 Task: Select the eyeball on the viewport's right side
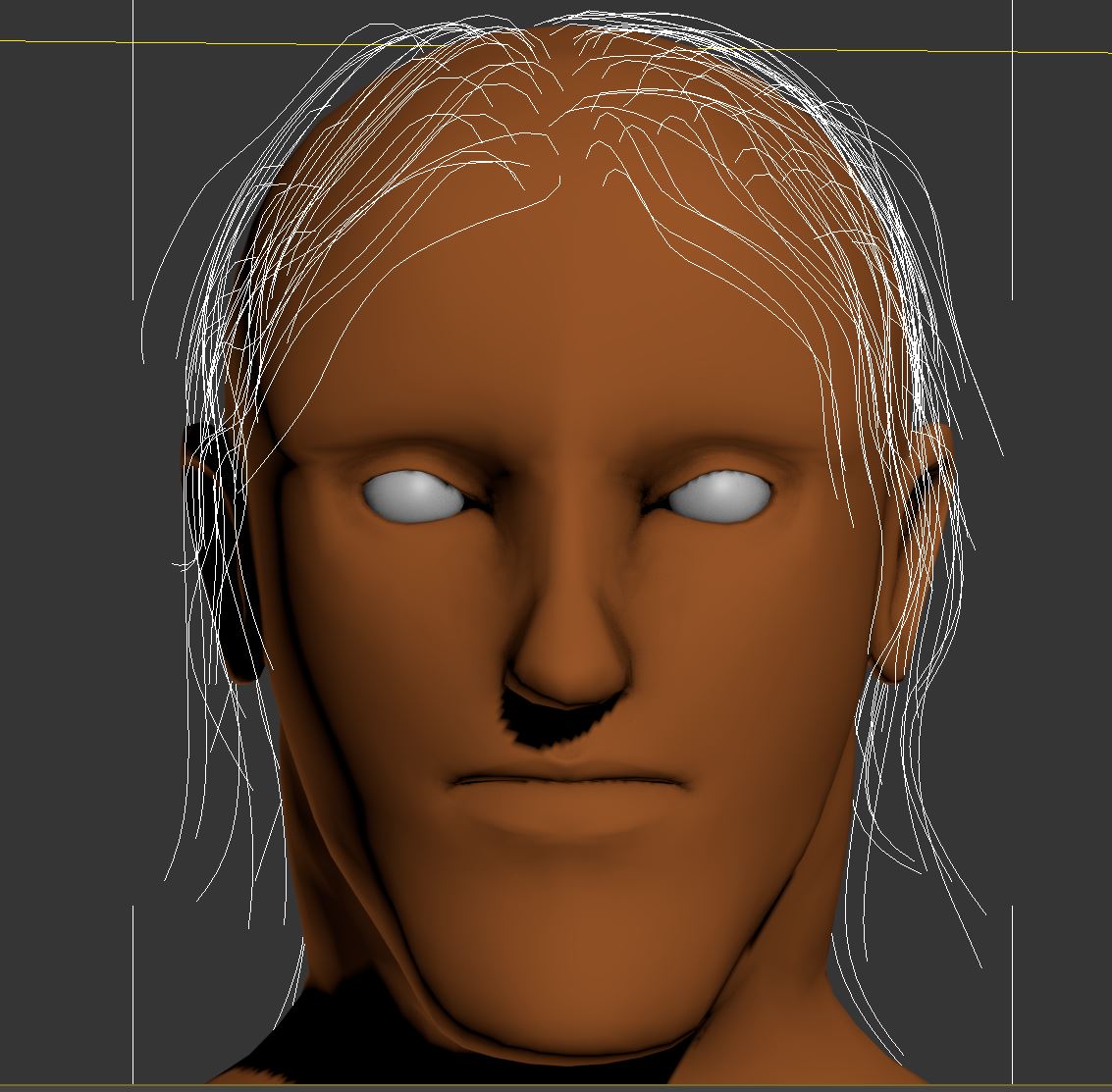click(721, 495)
